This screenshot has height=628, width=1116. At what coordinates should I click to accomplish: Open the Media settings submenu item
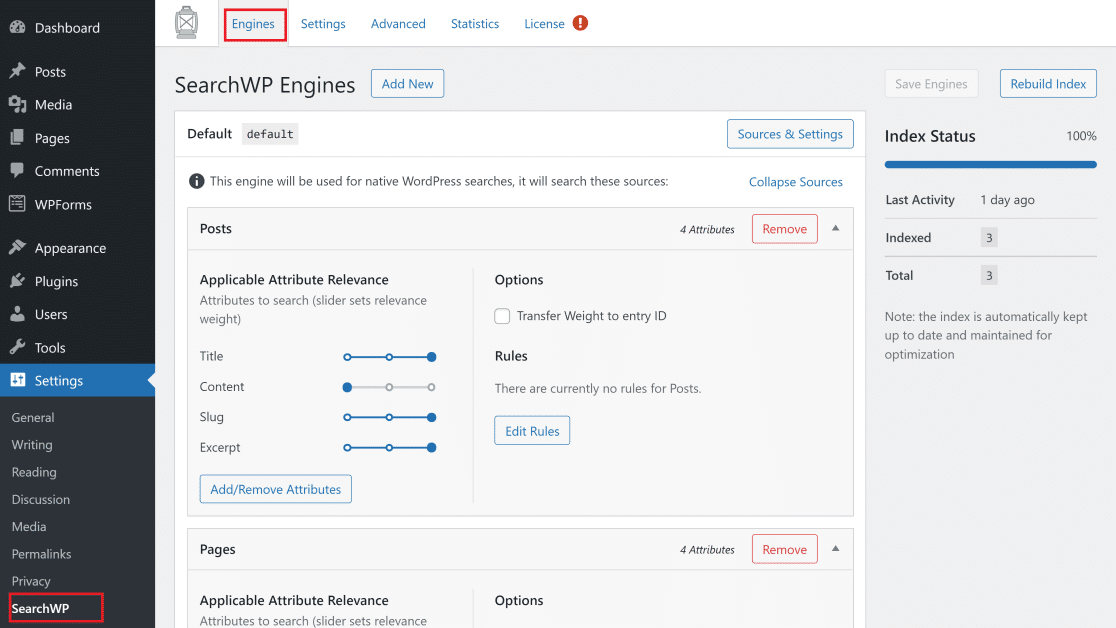click(29, 526)
